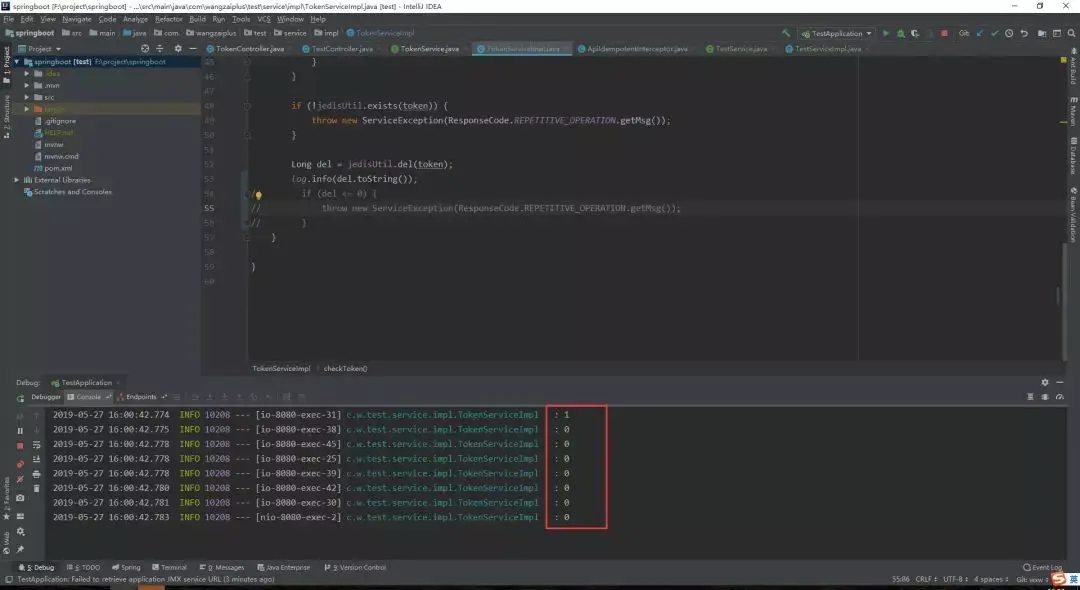Screen dimensions: 1080x590
Task: Click the intention lightbulb icon at line 54
Action: point(258,195)
